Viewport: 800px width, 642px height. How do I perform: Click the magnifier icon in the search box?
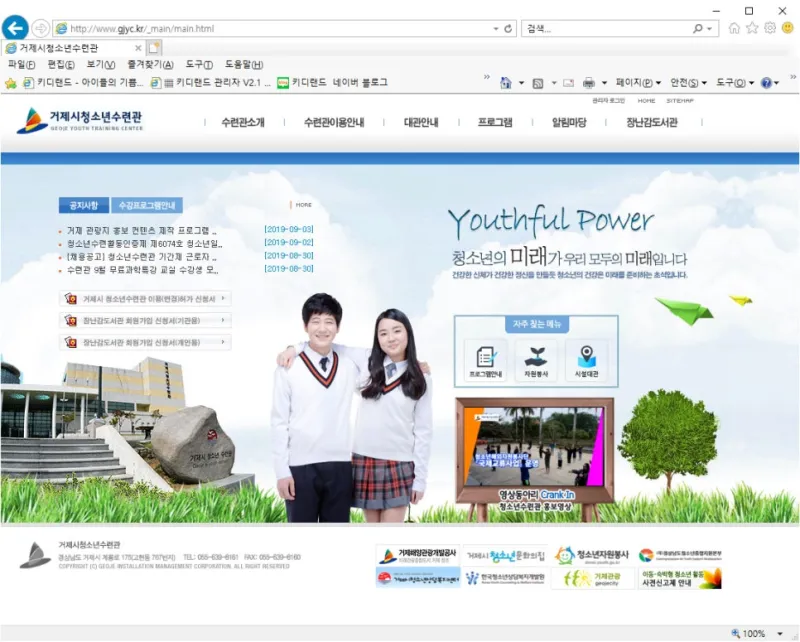click(x=697, y=29)
